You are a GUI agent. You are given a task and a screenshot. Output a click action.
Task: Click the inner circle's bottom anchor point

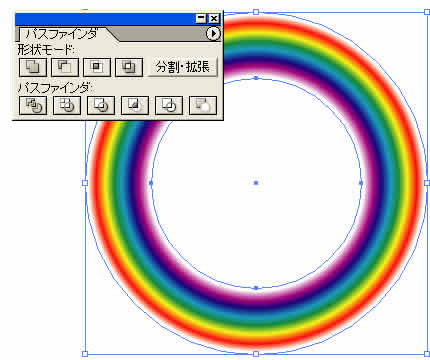point(256,288)
